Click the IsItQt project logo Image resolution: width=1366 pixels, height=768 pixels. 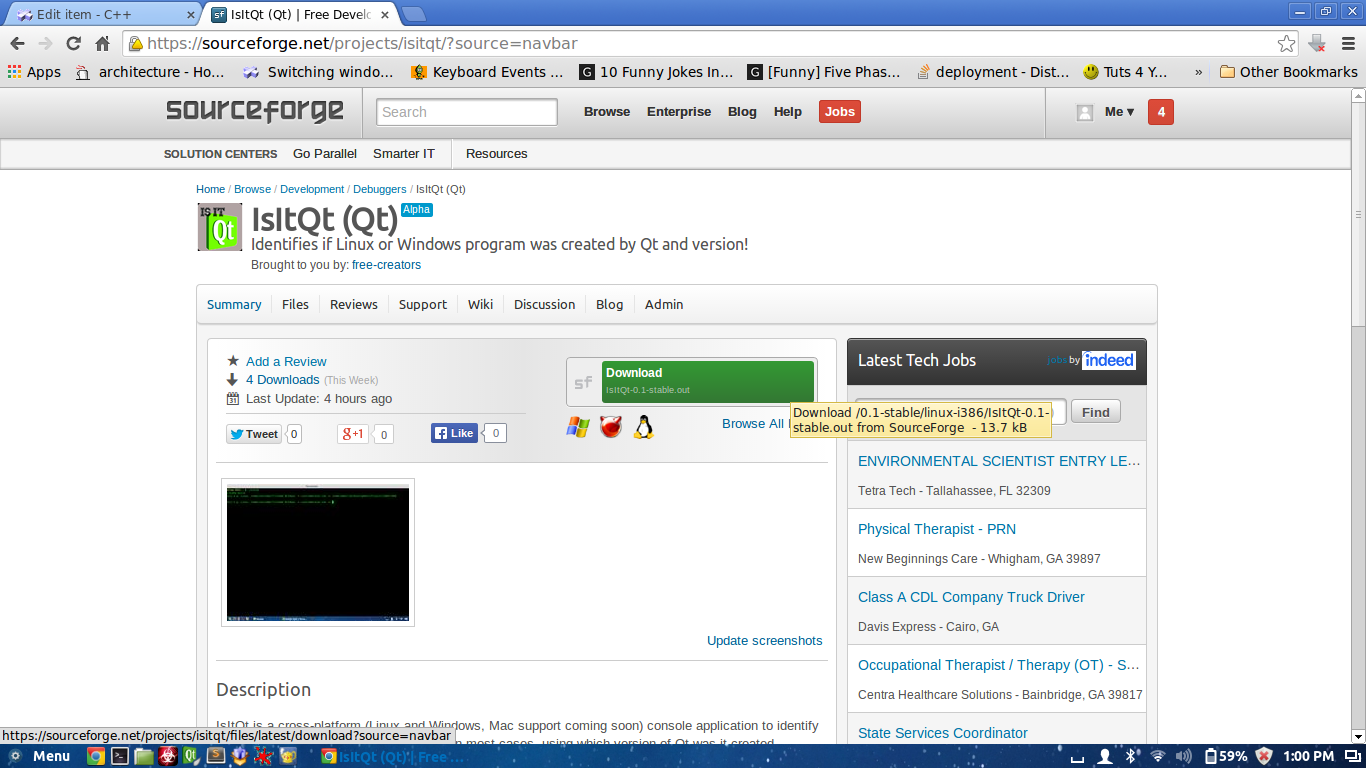coord(220,227)
